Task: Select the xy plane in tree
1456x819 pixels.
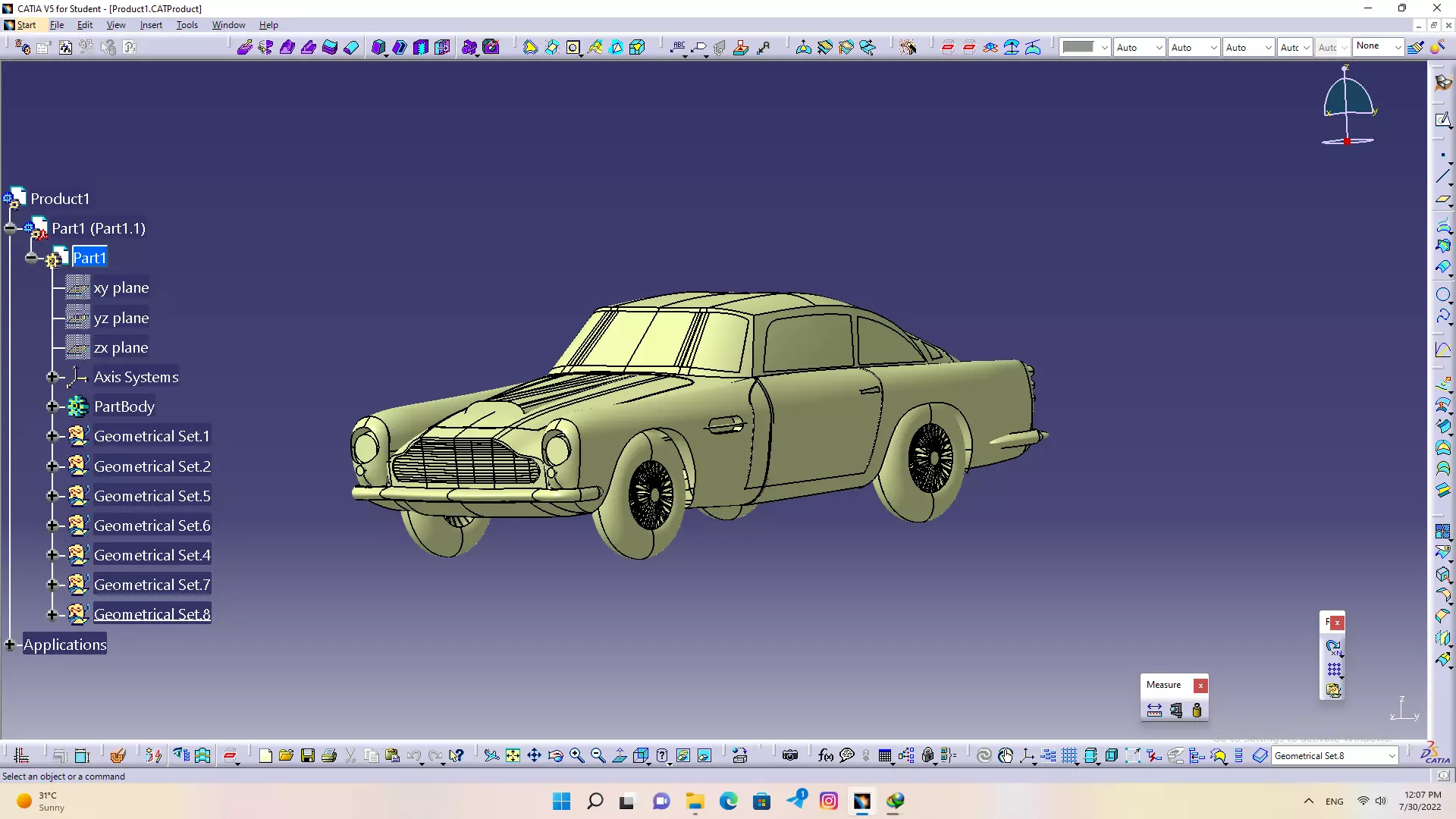Action: pos(121,288)
